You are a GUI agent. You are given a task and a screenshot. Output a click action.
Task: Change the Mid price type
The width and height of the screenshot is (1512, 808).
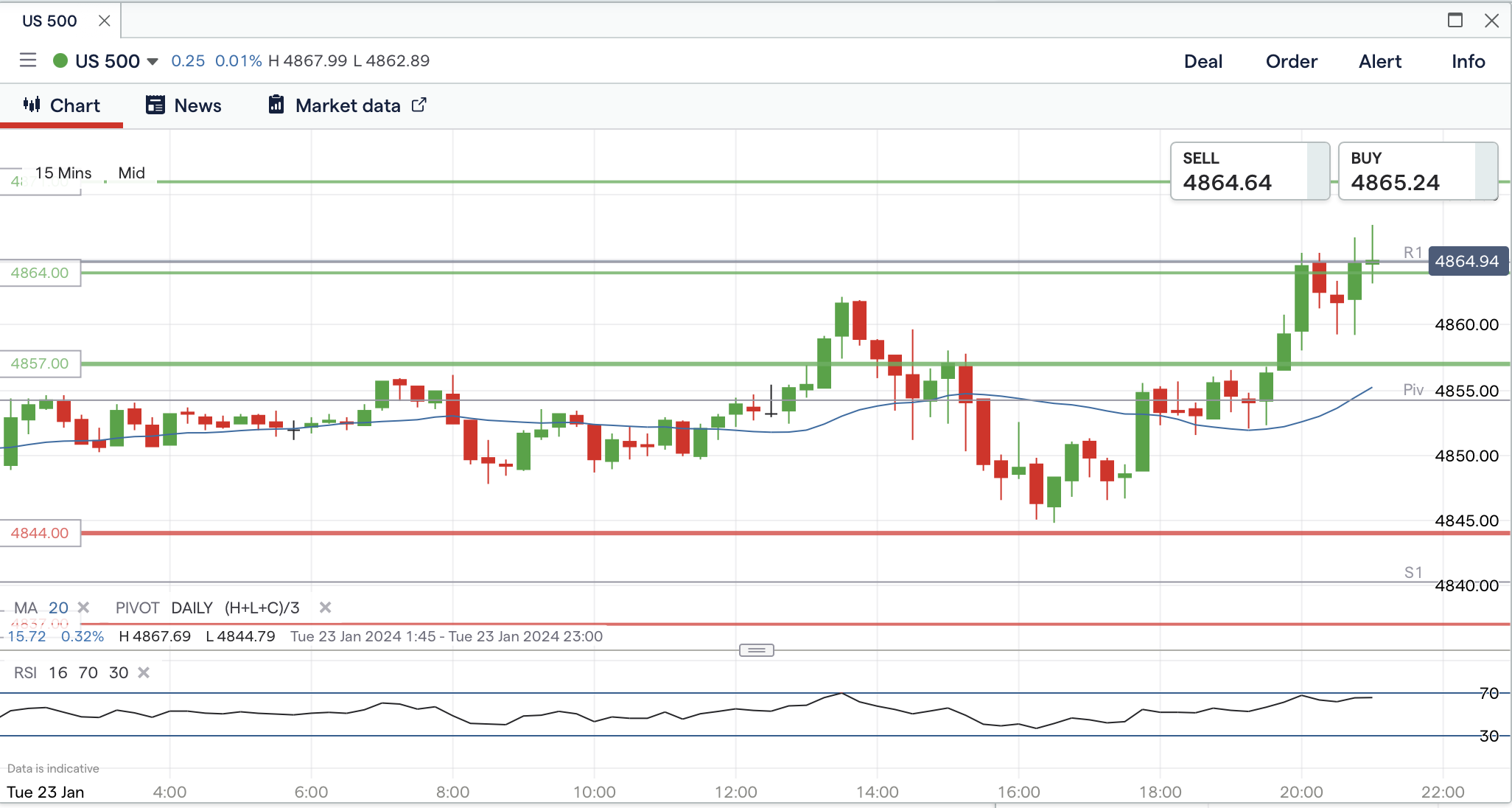click(132, 173)
